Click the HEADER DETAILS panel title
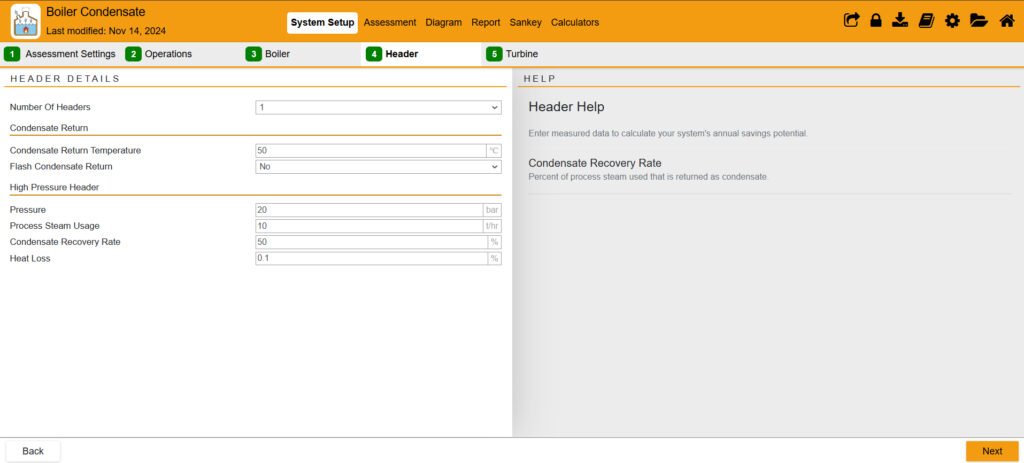 (x=65, y=79)
